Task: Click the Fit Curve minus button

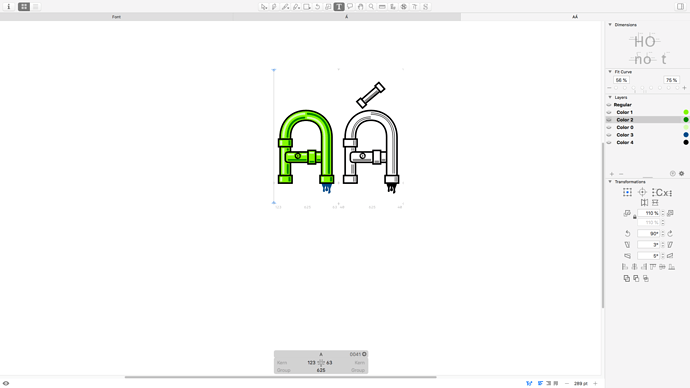Action: click(609, 88)
